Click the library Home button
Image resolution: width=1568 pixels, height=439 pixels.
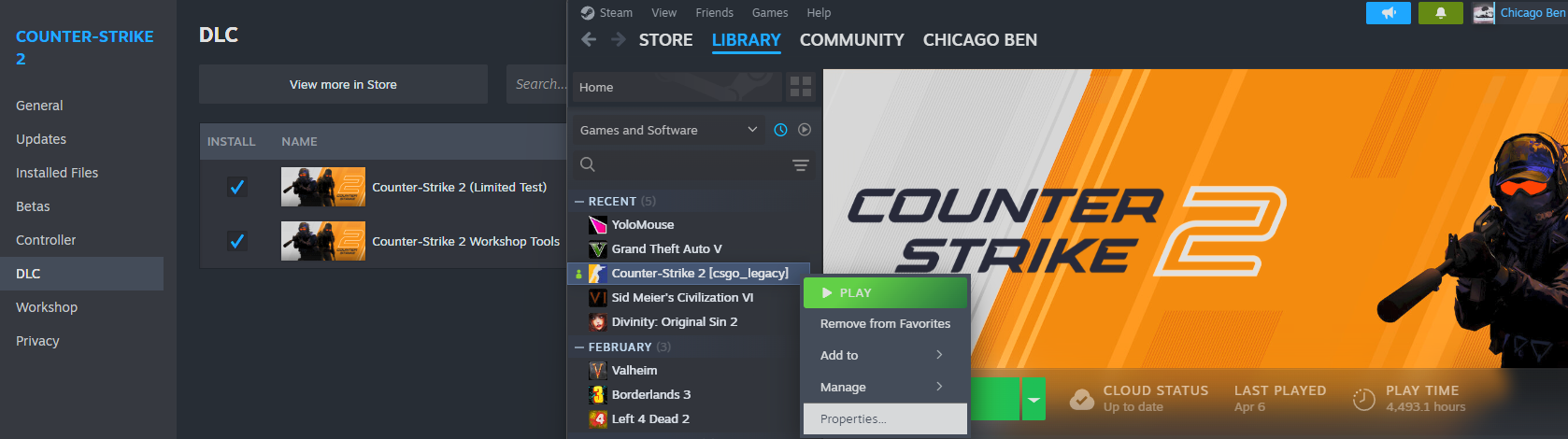click(677, 87)
